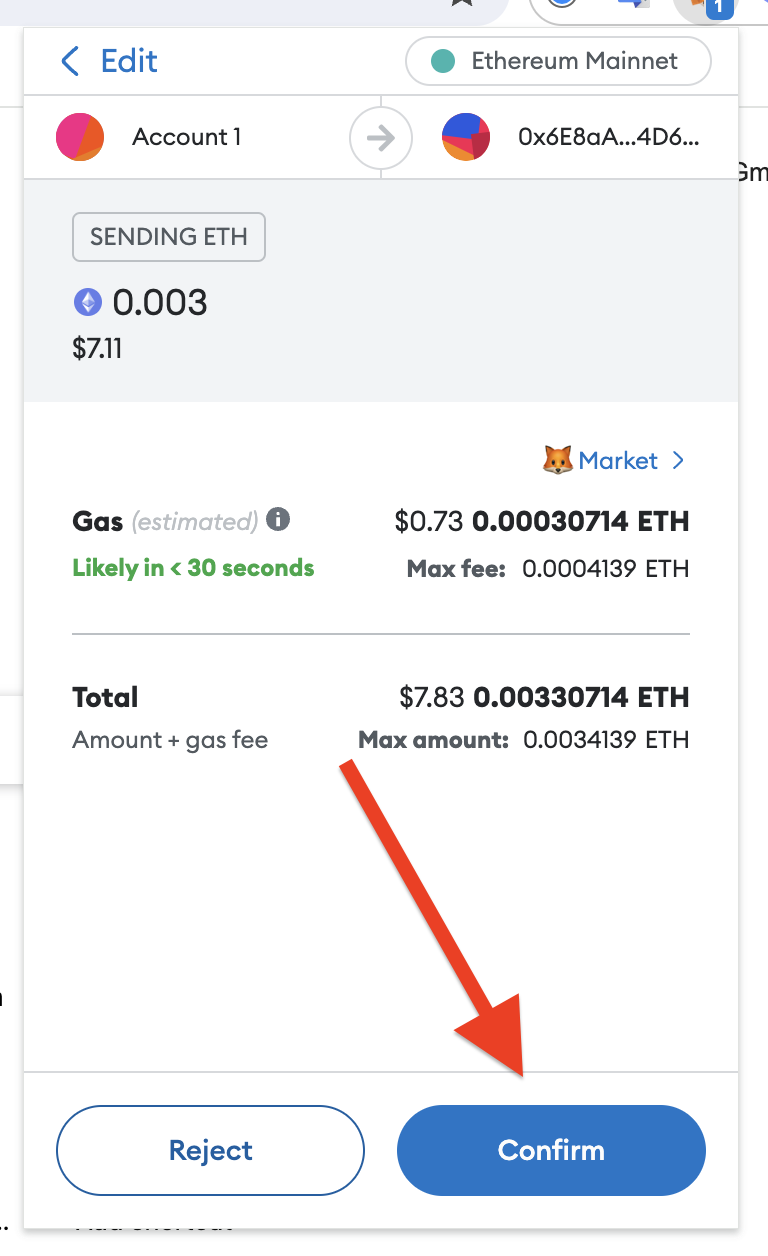Click the Account 1 avatar icon
Viewport: 768px width, 1256px height.
pyautogui.click(x=80, y=138)
